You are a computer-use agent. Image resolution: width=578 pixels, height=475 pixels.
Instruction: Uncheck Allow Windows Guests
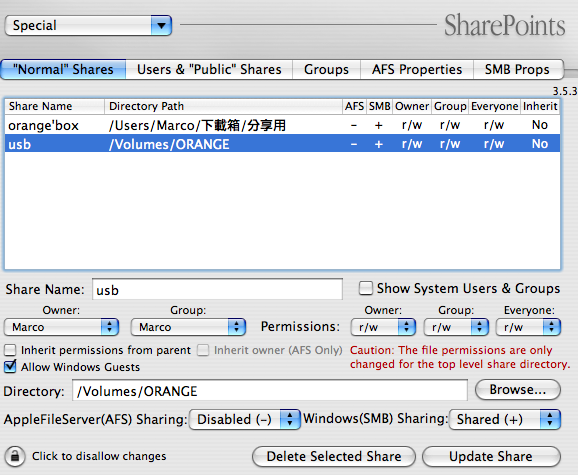coord(10,367)
